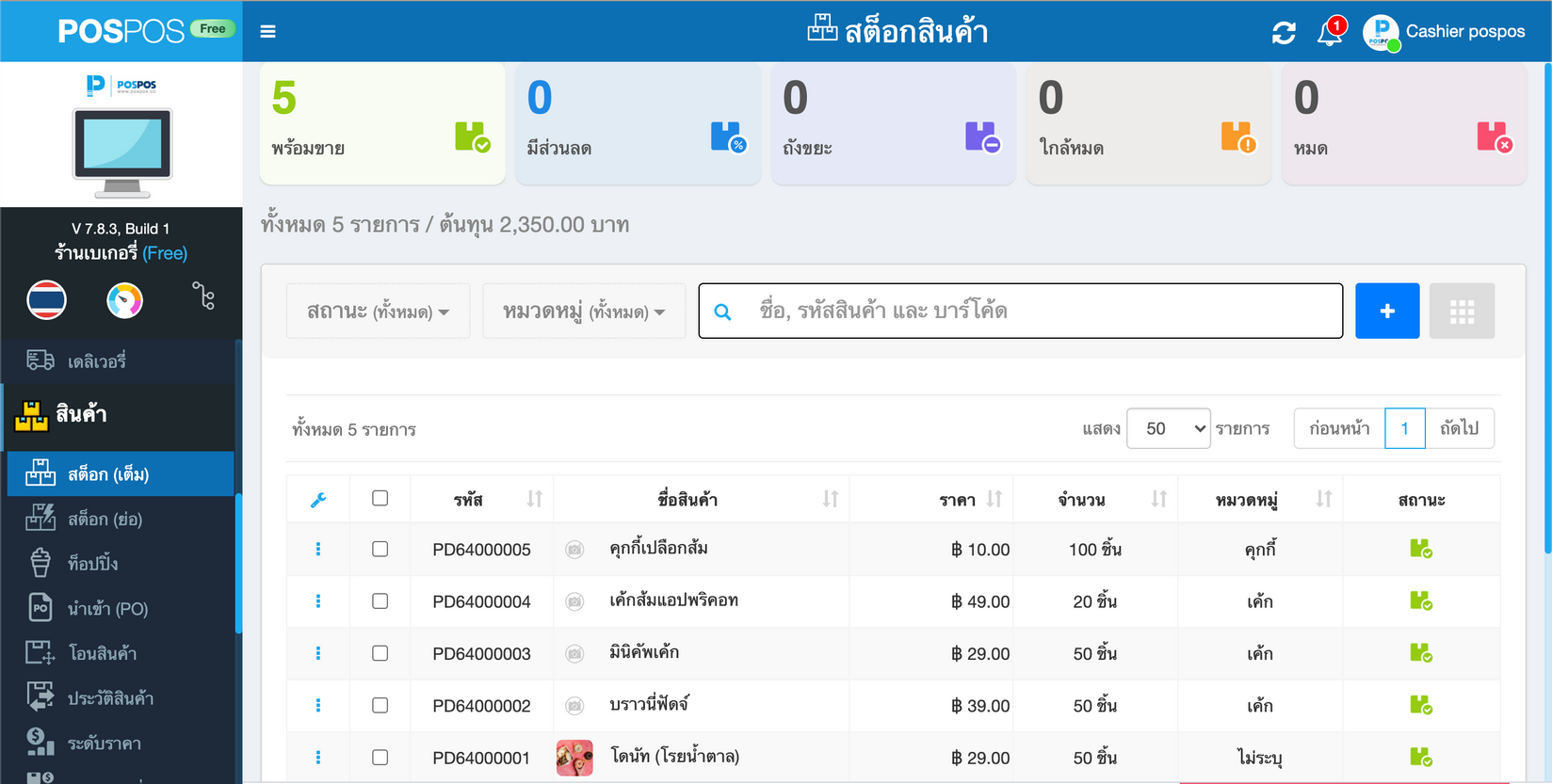This screenshot has width=1552, height=784.
Task: Click the POSPOS Free logo
Action: coord(146,31)
